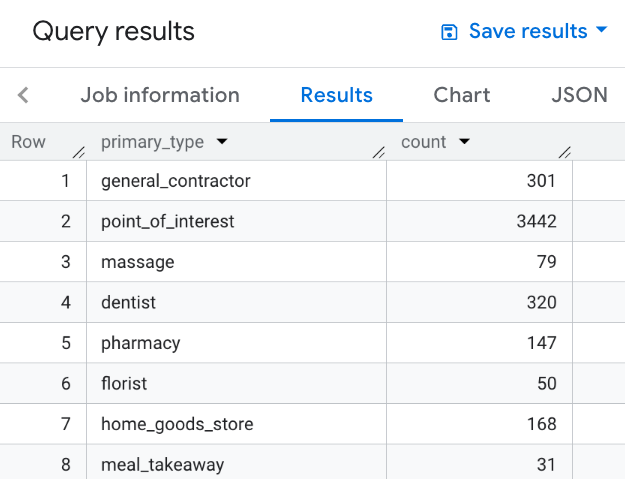
Task: Select the Results tab
Action: pyautogui.click(x=336, y=95)
